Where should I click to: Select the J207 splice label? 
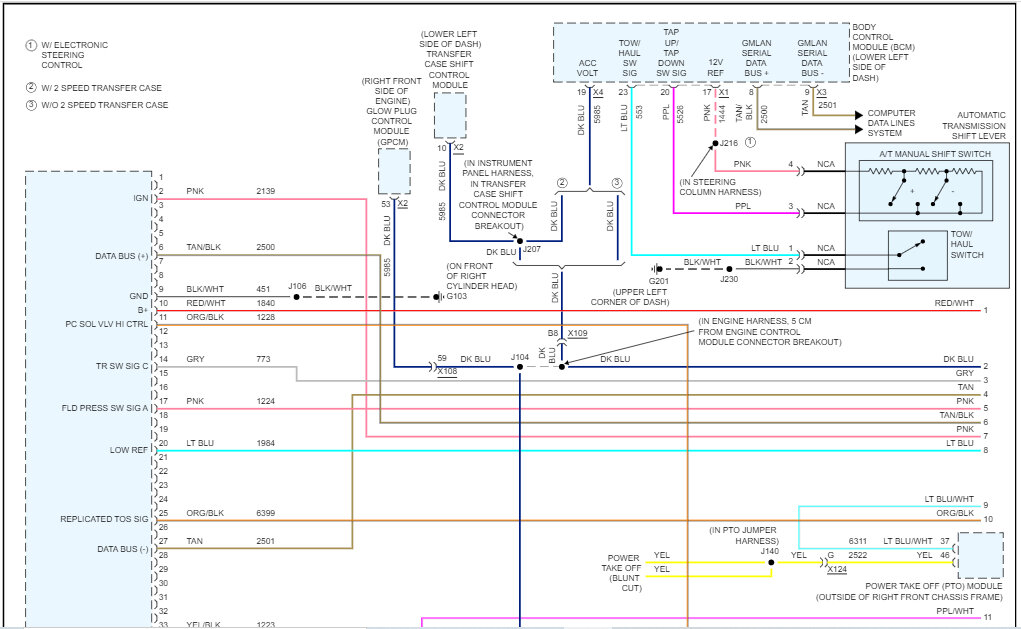tap(531, 249)
